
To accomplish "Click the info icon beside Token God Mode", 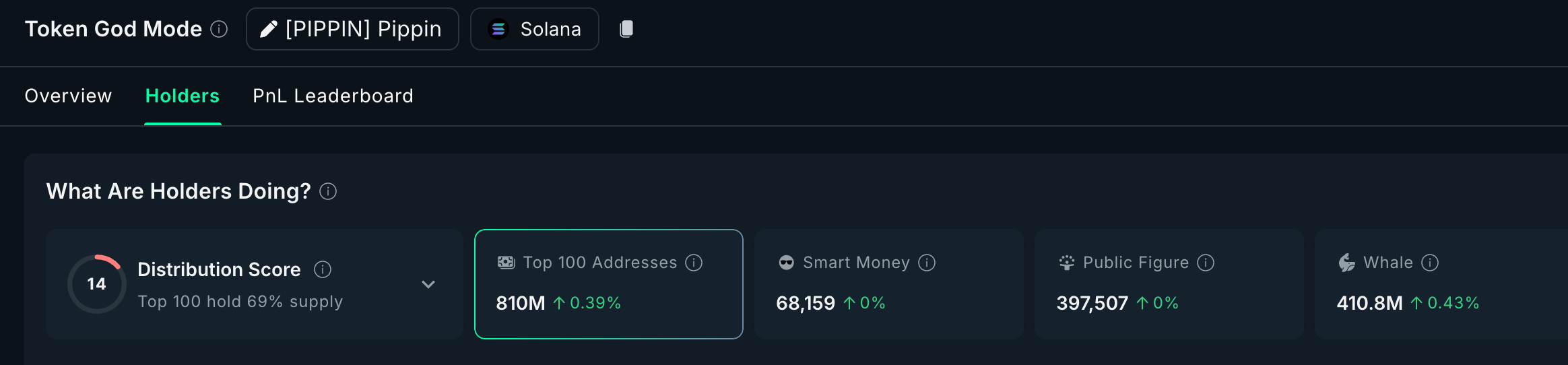I will [x=219, y=29].
